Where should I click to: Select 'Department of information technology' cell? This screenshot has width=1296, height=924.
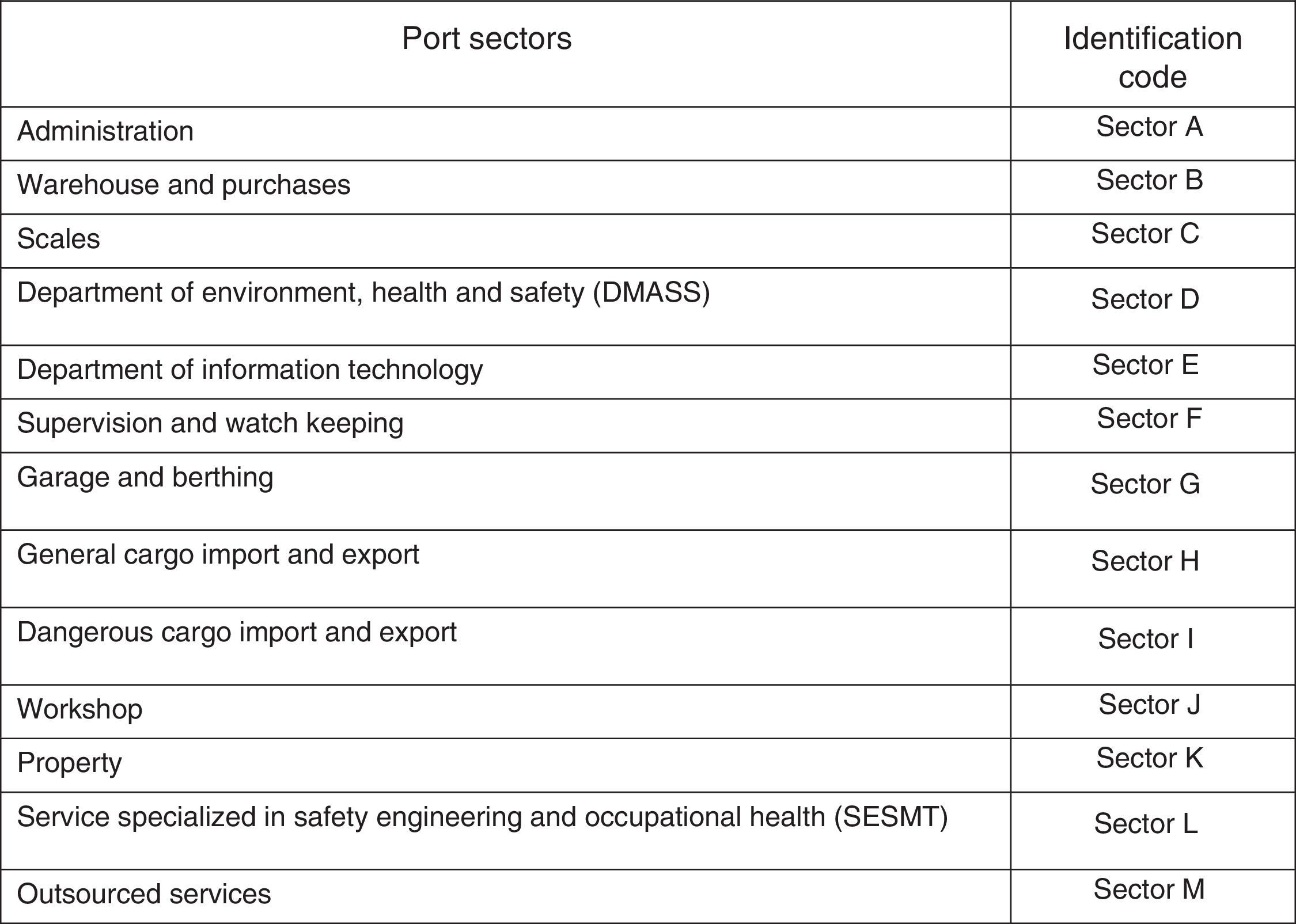click(250, 370)
